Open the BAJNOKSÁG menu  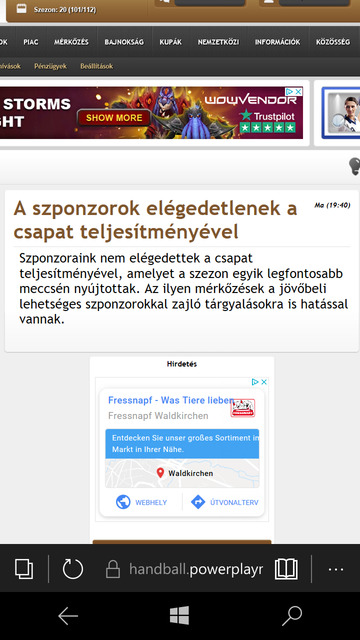coord(124,42)
